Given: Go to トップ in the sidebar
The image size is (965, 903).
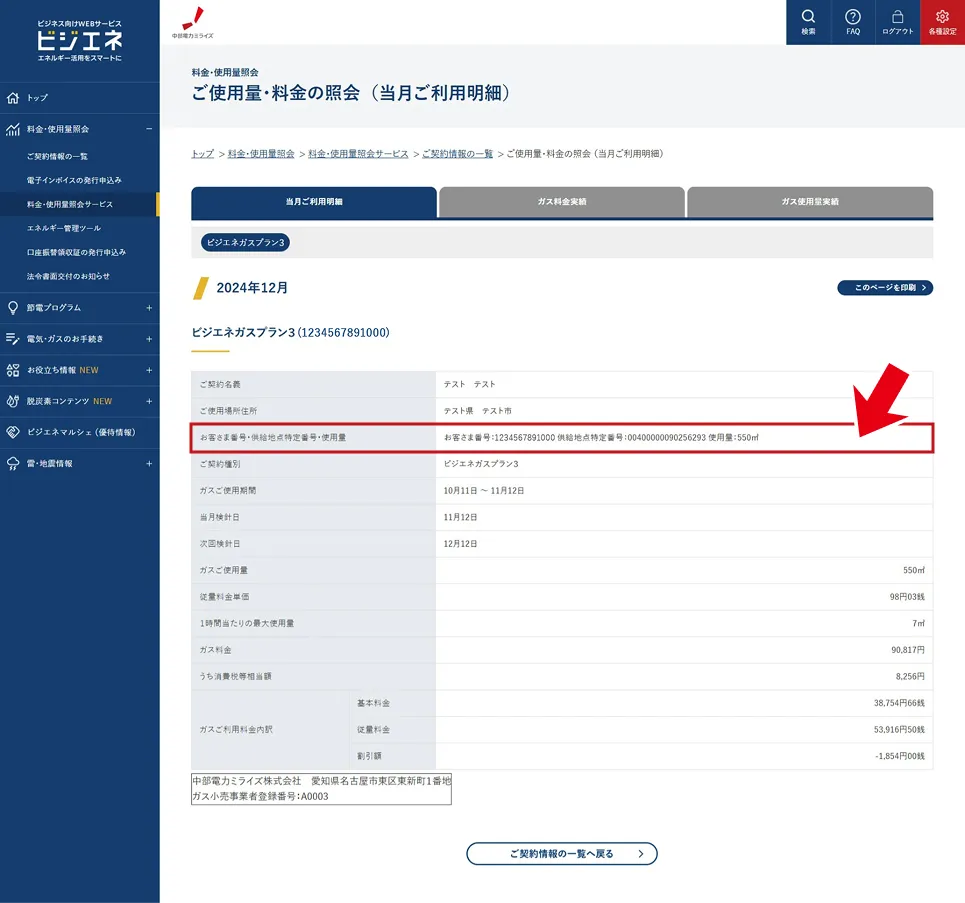Looking at the screenshot, I should 37,98.
